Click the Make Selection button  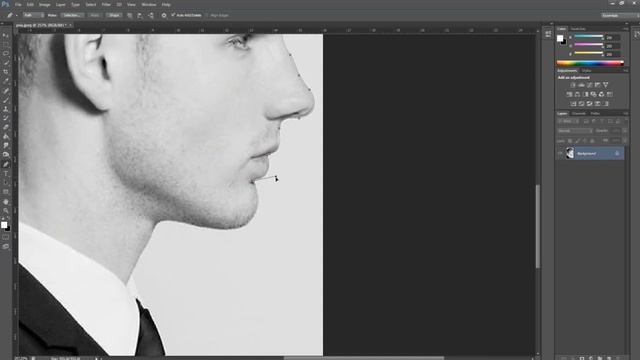[73, 15]
